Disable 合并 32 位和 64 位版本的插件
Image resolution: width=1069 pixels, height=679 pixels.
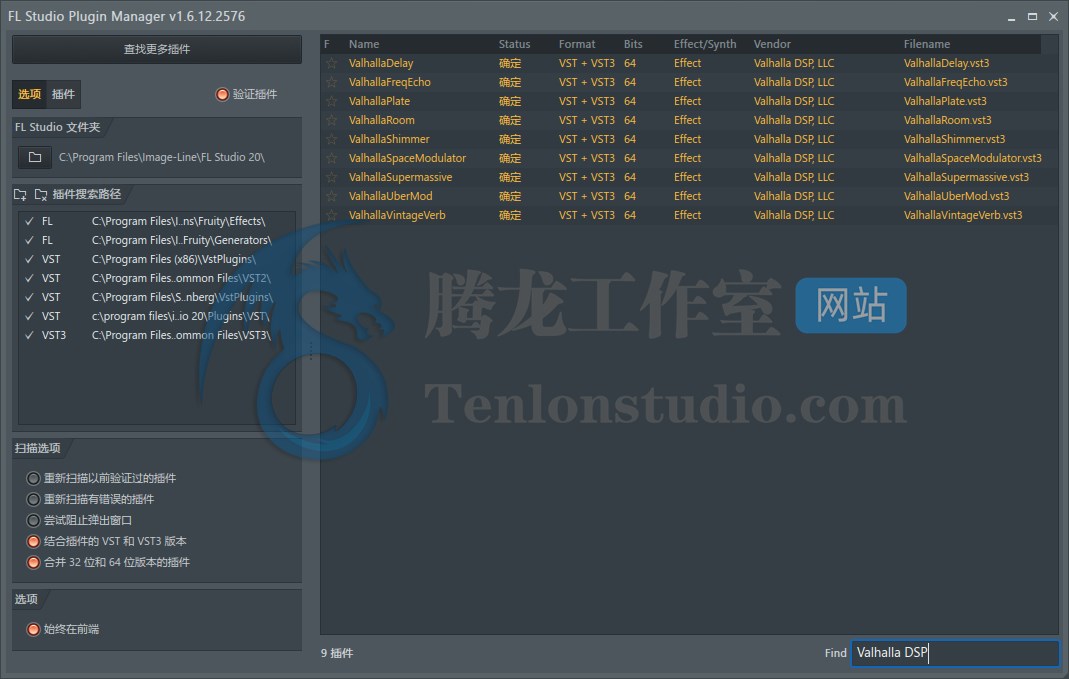(33, 562)
